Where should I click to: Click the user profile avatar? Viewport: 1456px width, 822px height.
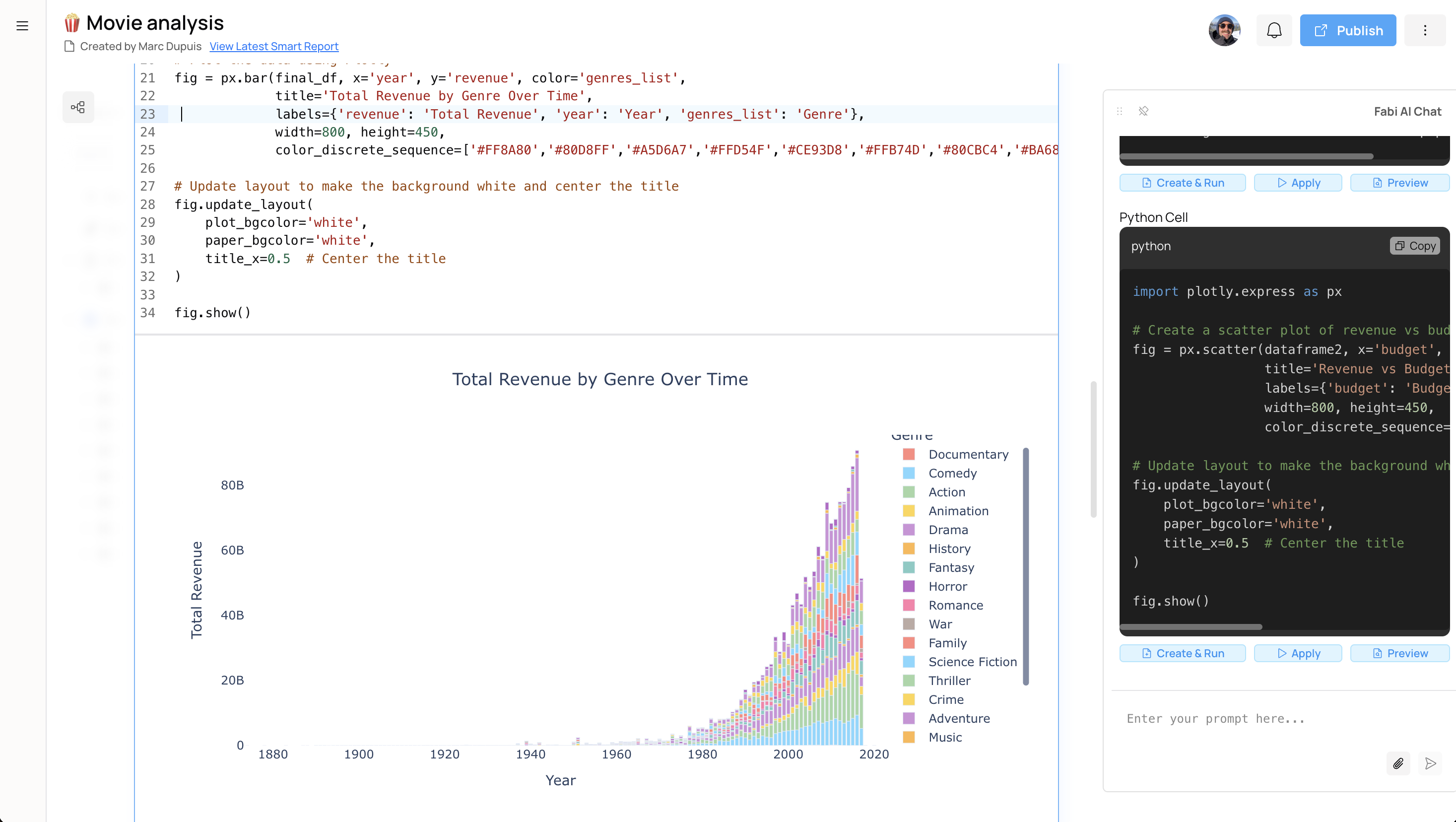pyautogui.click(x=1224, y=31)
